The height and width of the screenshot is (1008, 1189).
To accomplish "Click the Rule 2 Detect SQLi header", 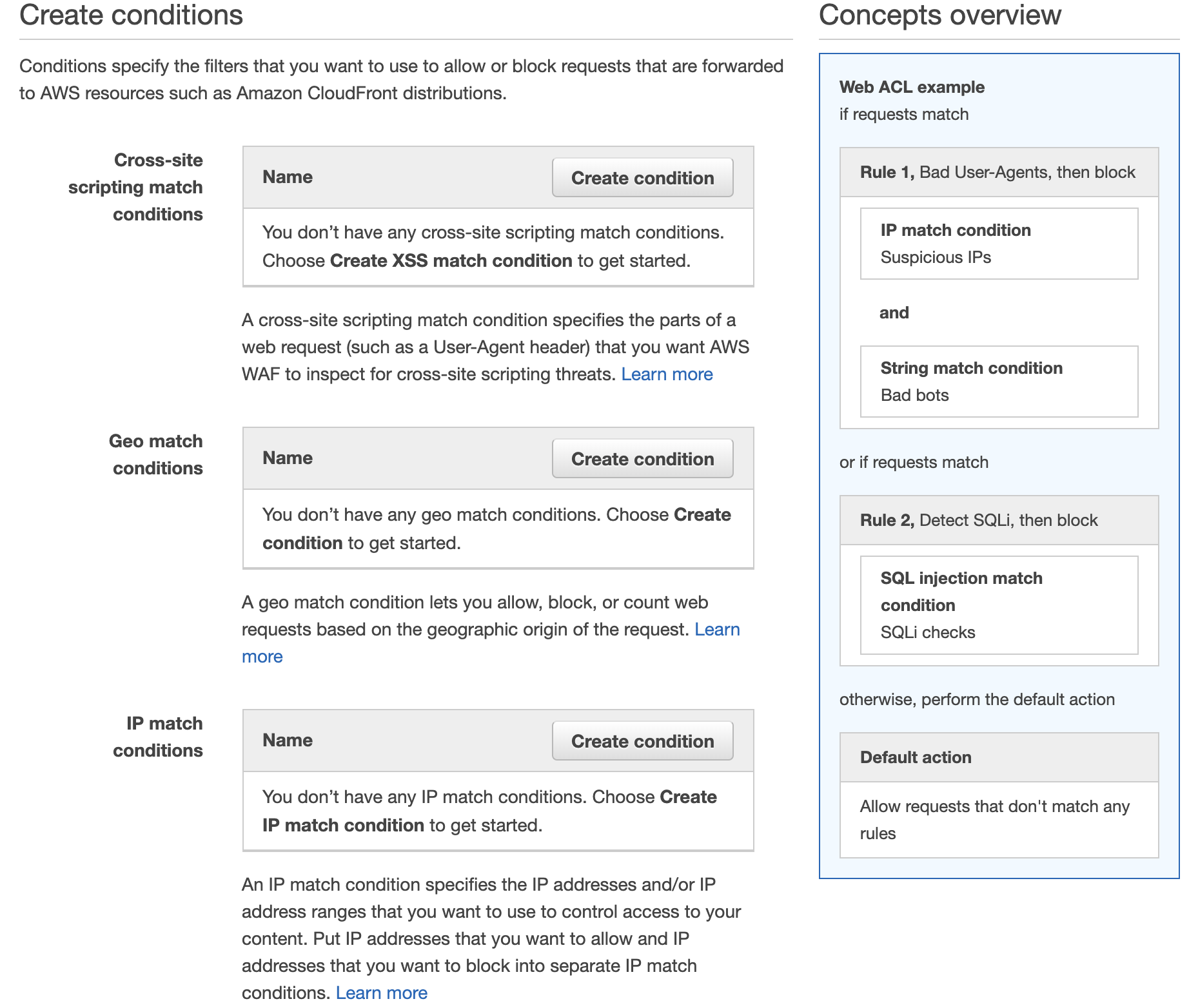I will [x=998, y=519].
